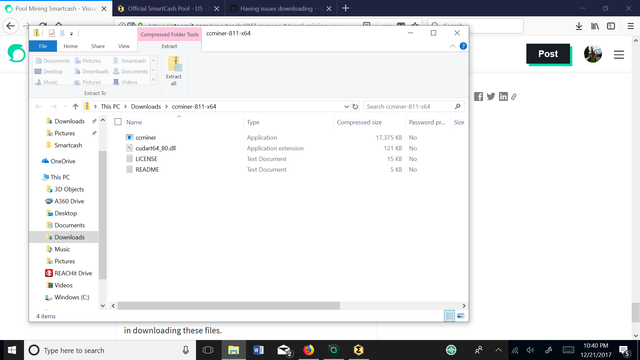This screenshot has height=360, width=640.
Task: Click the properties checkmark quick access icon
Action: (x=51, y=33)
